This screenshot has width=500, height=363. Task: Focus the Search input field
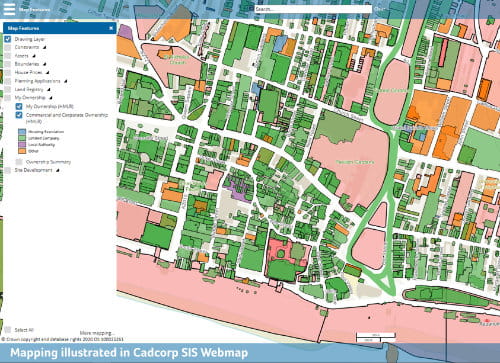tap(313, 9)
